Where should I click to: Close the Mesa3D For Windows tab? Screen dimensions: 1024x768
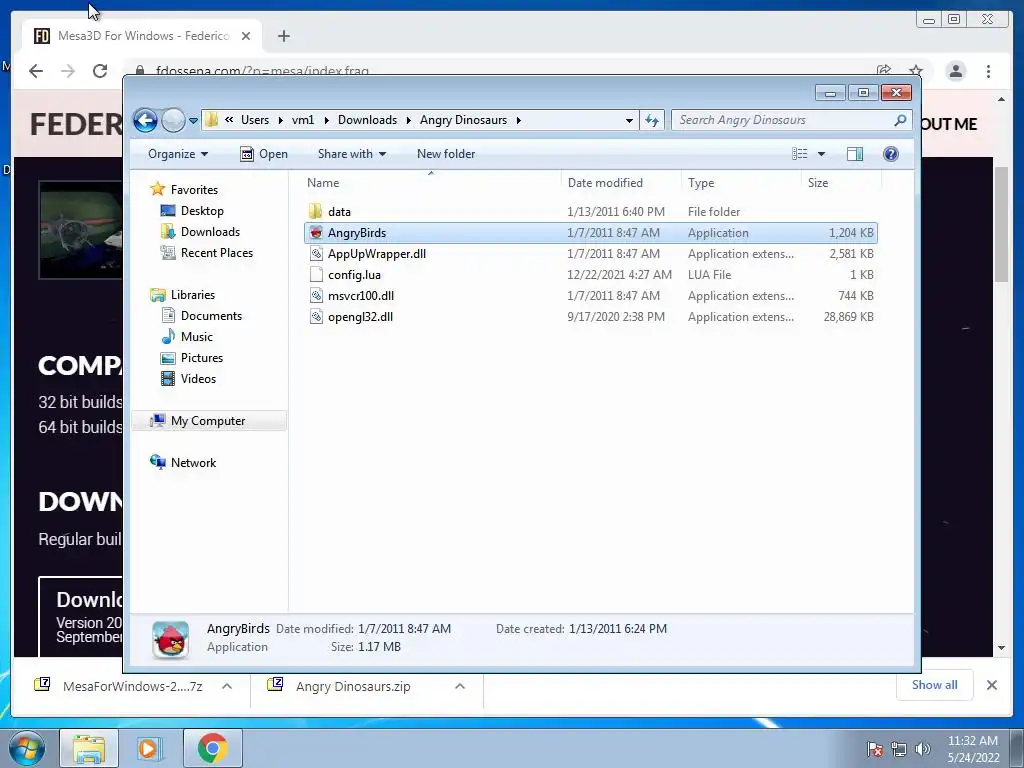pyautogui.click(x=246, y=36)
